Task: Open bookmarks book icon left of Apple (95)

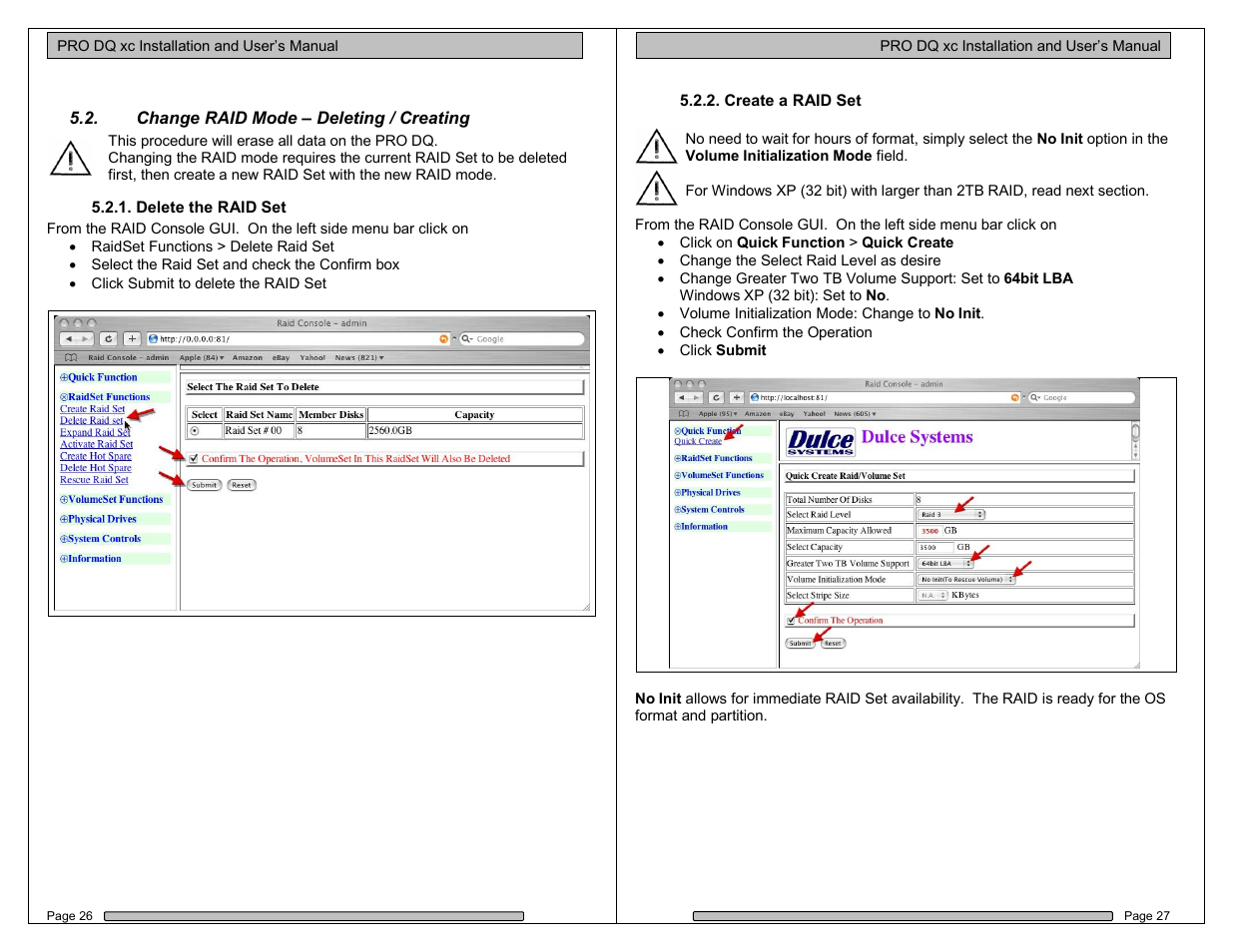Action: [684, 414]
